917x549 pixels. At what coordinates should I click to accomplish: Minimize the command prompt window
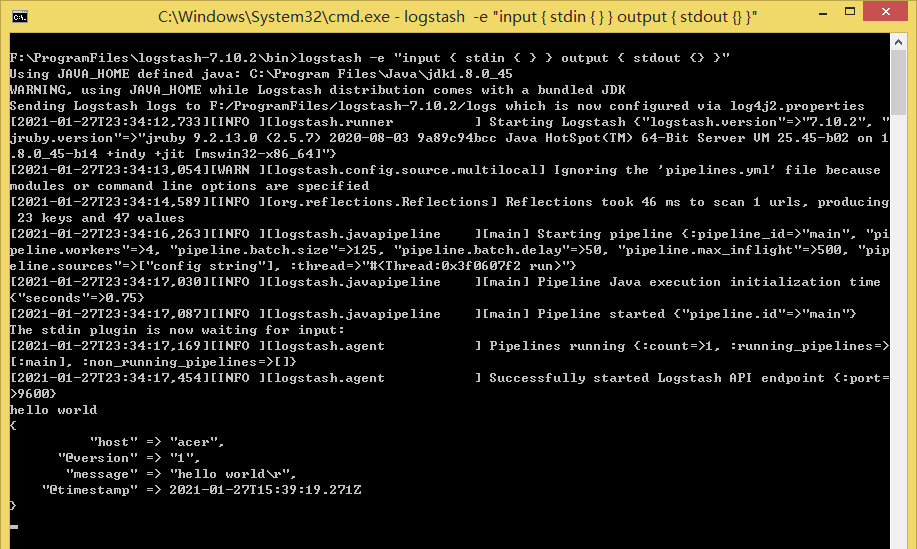coord(823,12)
